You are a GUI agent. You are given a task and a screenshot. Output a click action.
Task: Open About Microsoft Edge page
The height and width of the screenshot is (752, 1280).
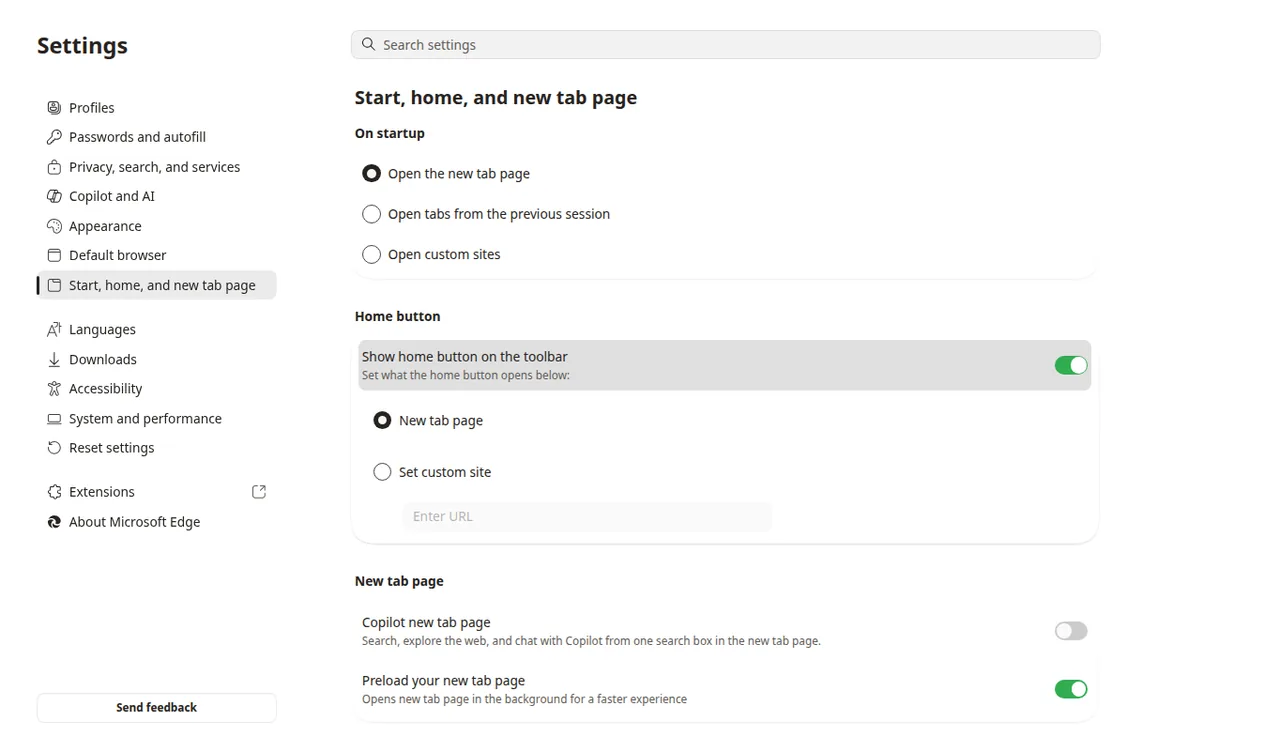tap(156, 522)
